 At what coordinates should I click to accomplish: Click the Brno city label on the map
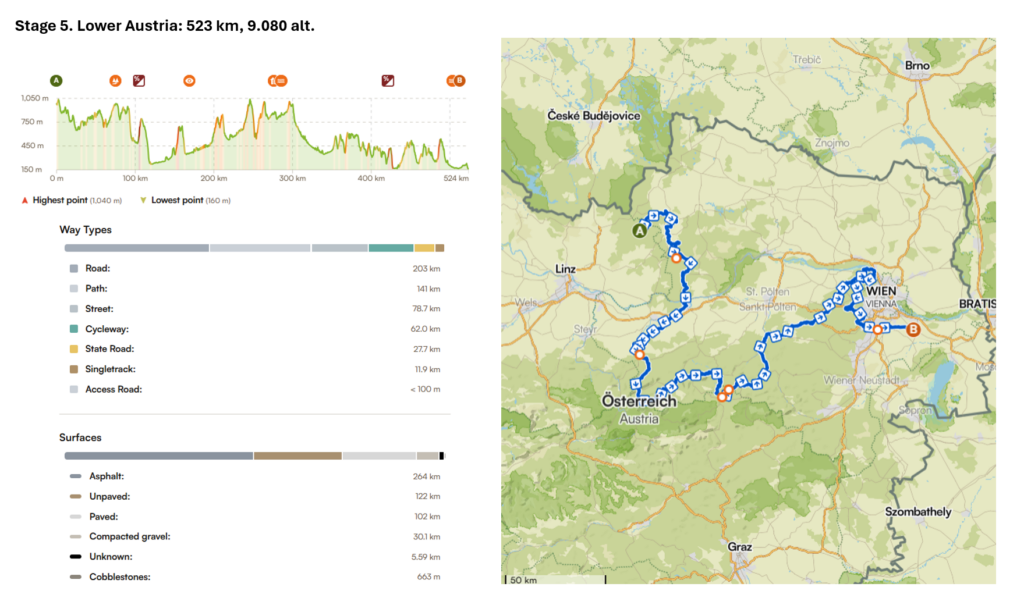(917, 66)
